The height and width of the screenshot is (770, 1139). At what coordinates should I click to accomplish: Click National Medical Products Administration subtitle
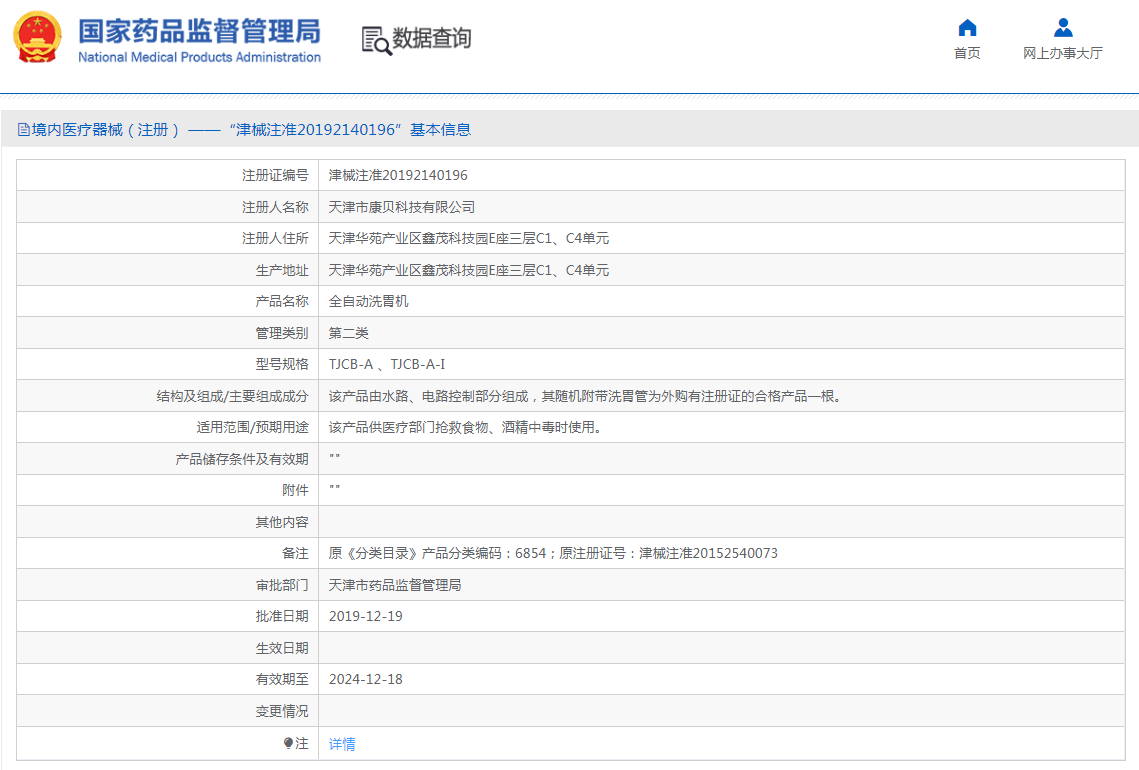(199, 57)
